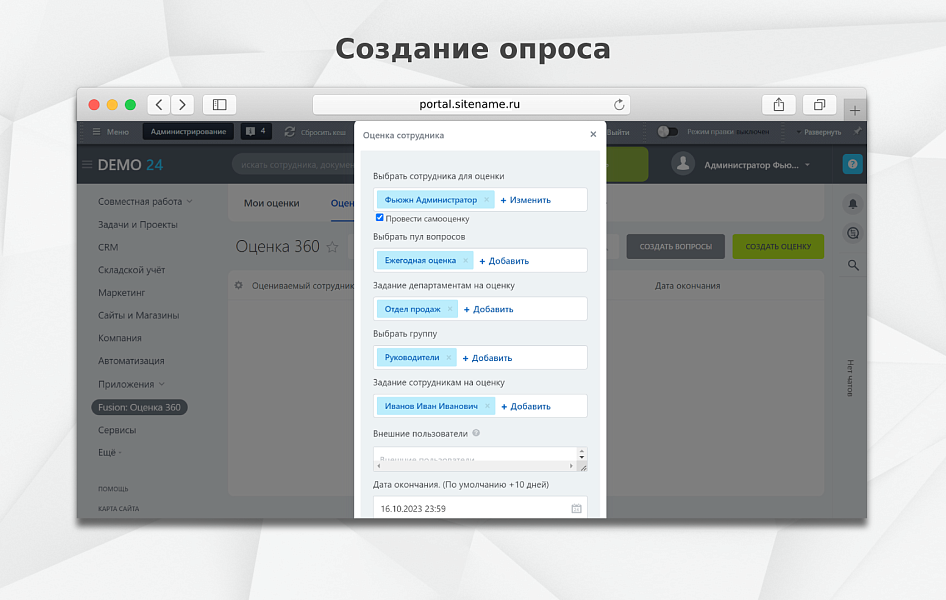Switch to the 'Мои оценки' tab
Screen dimensions: 946x600
tap(272, 203)
